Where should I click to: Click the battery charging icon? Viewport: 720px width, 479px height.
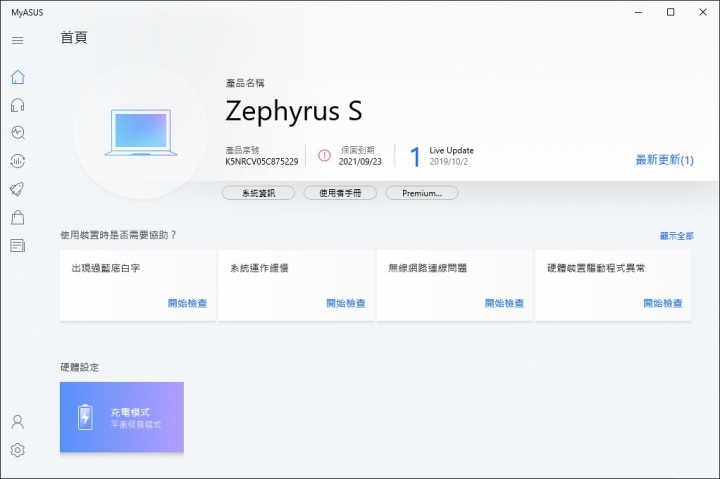click(x=85, y=417)
